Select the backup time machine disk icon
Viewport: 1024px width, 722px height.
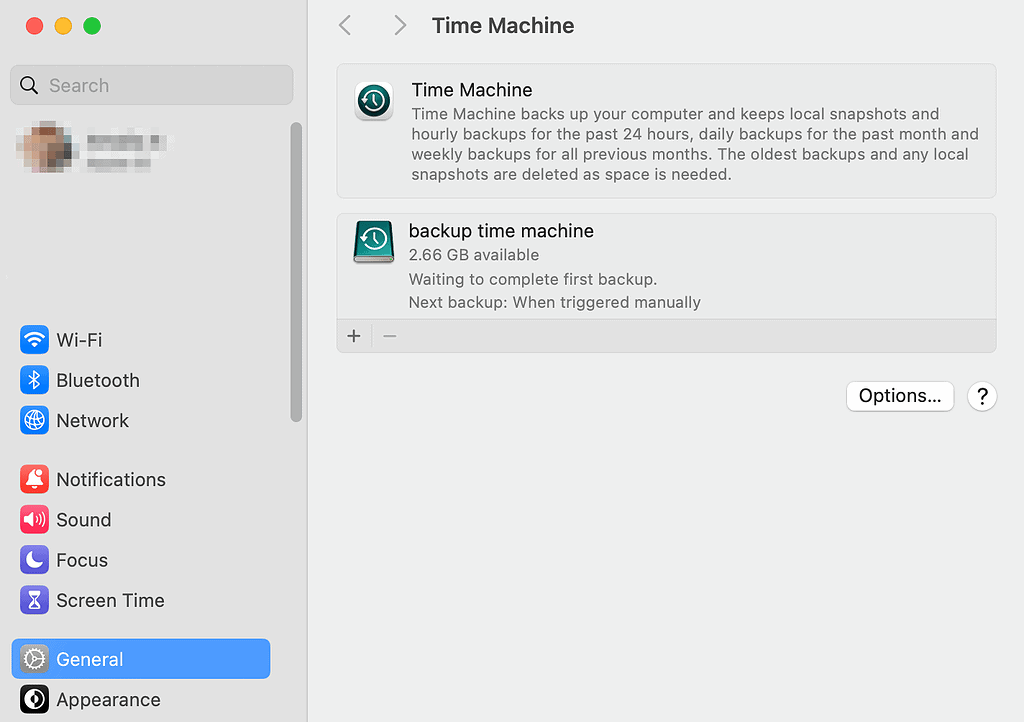pos(374,242)
